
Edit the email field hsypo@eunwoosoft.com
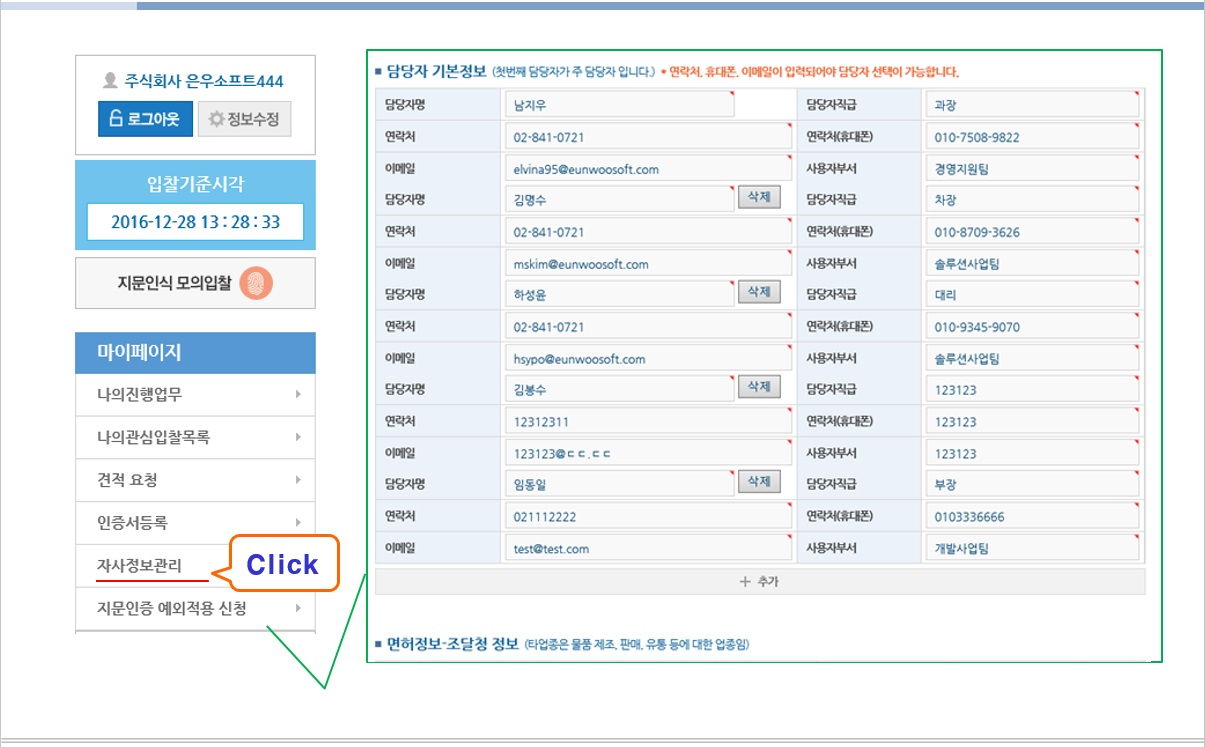648,359
